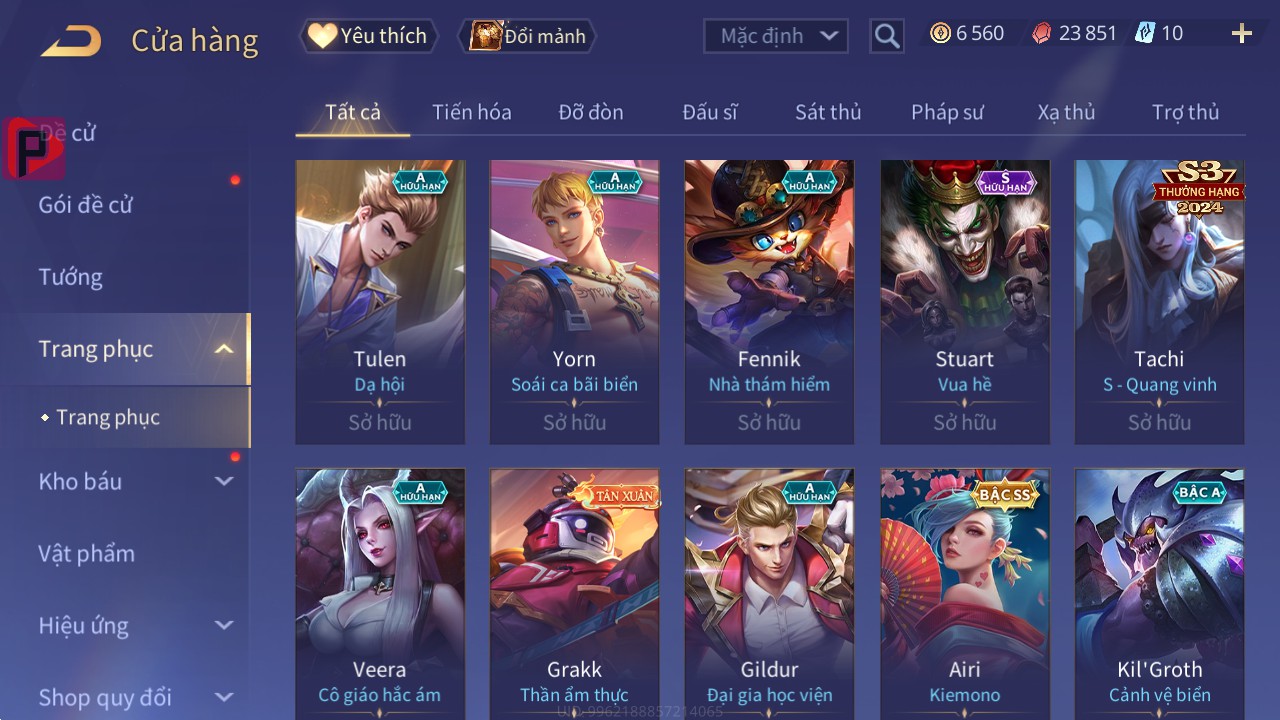Tap the plus icon to add currency
1280x720 pixels.
tap(1242, 34)
